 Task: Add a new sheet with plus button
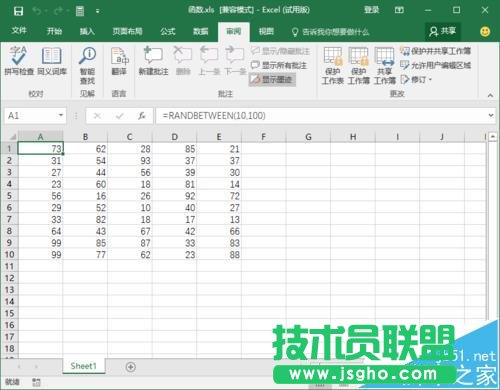click(x=130, y=367)
